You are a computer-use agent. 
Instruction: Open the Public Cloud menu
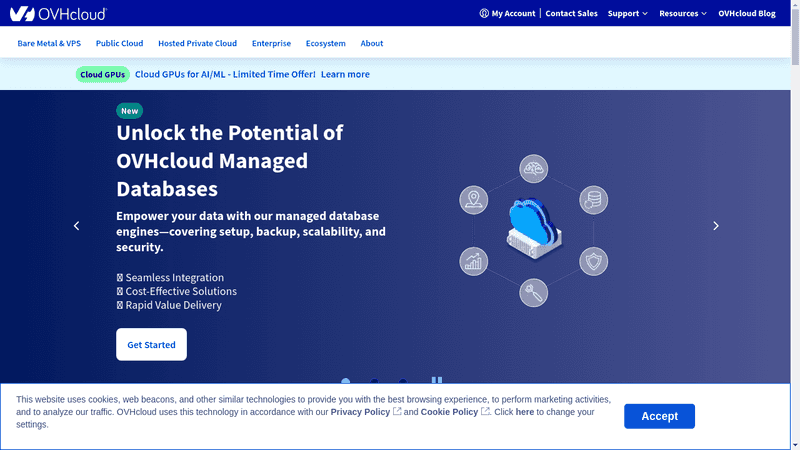point(119,44)
